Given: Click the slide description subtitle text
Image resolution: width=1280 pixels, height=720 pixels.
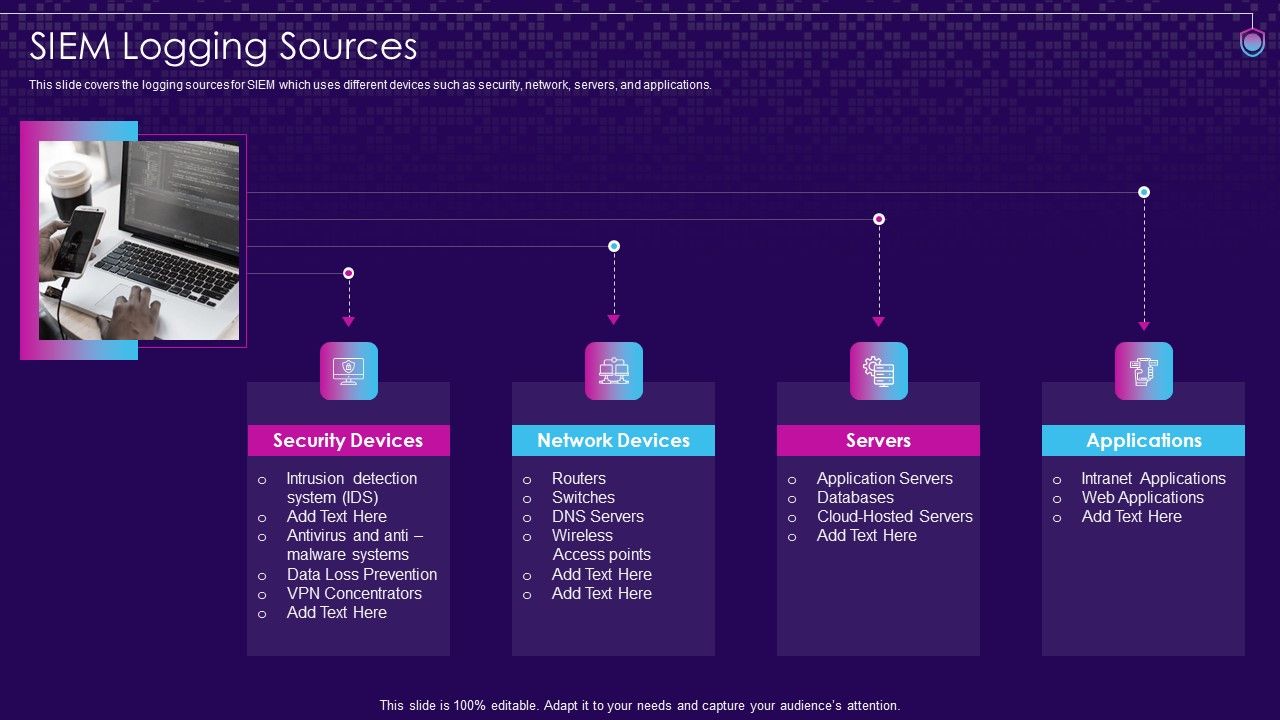Looking at the screenshot, I should point(370,85).
